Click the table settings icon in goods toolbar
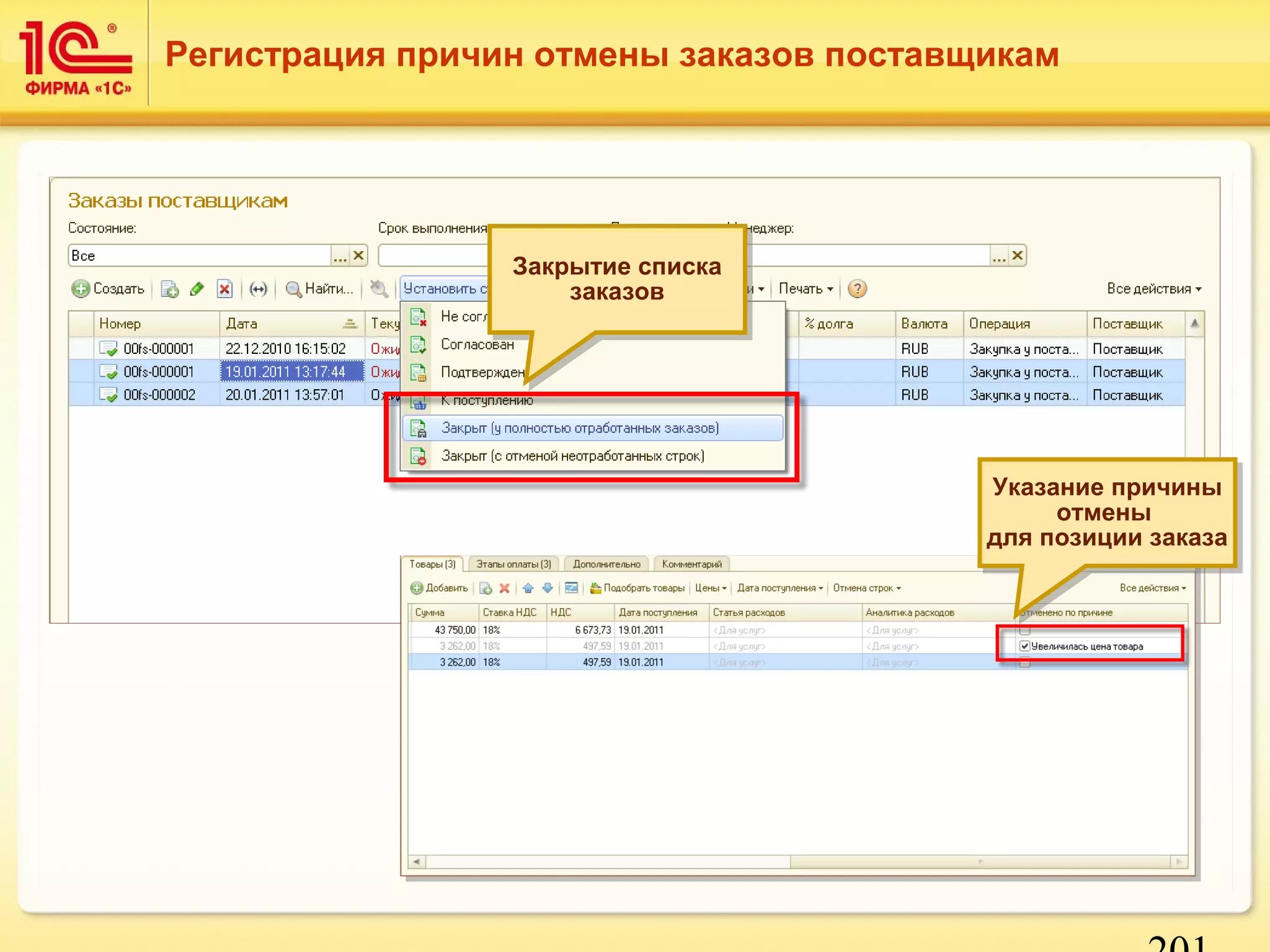This screenshot has width=1270, height=952. [571, 588]
